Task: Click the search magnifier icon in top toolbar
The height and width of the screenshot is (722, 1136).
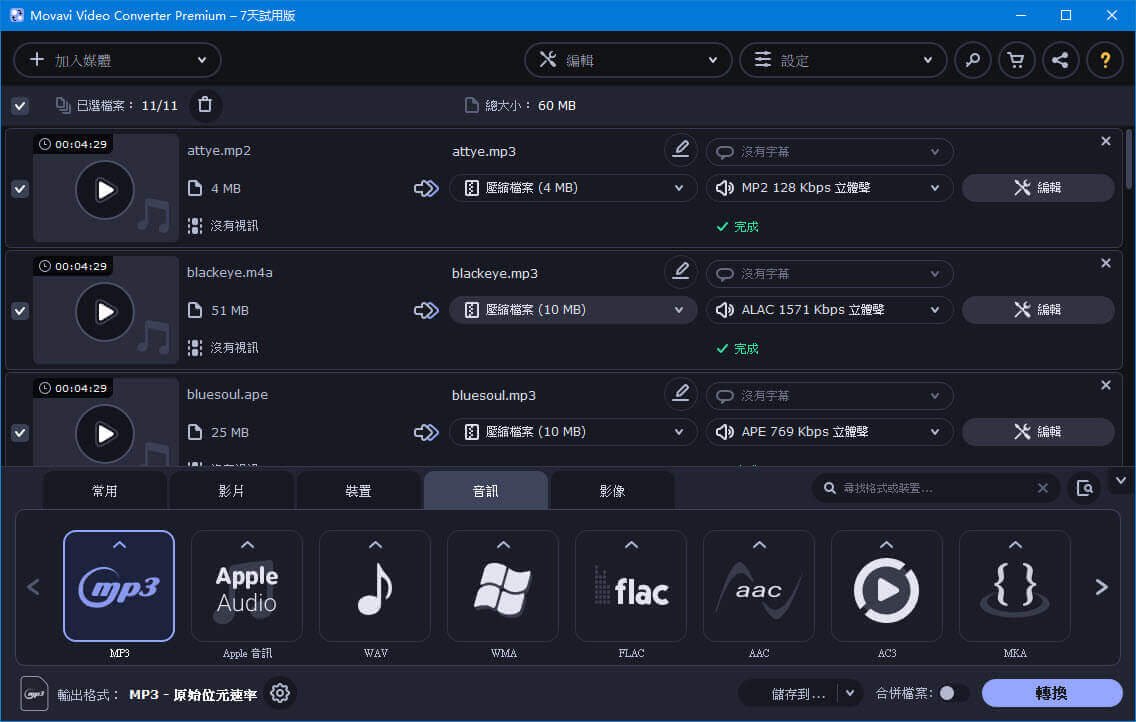Action: pos(972,60)
